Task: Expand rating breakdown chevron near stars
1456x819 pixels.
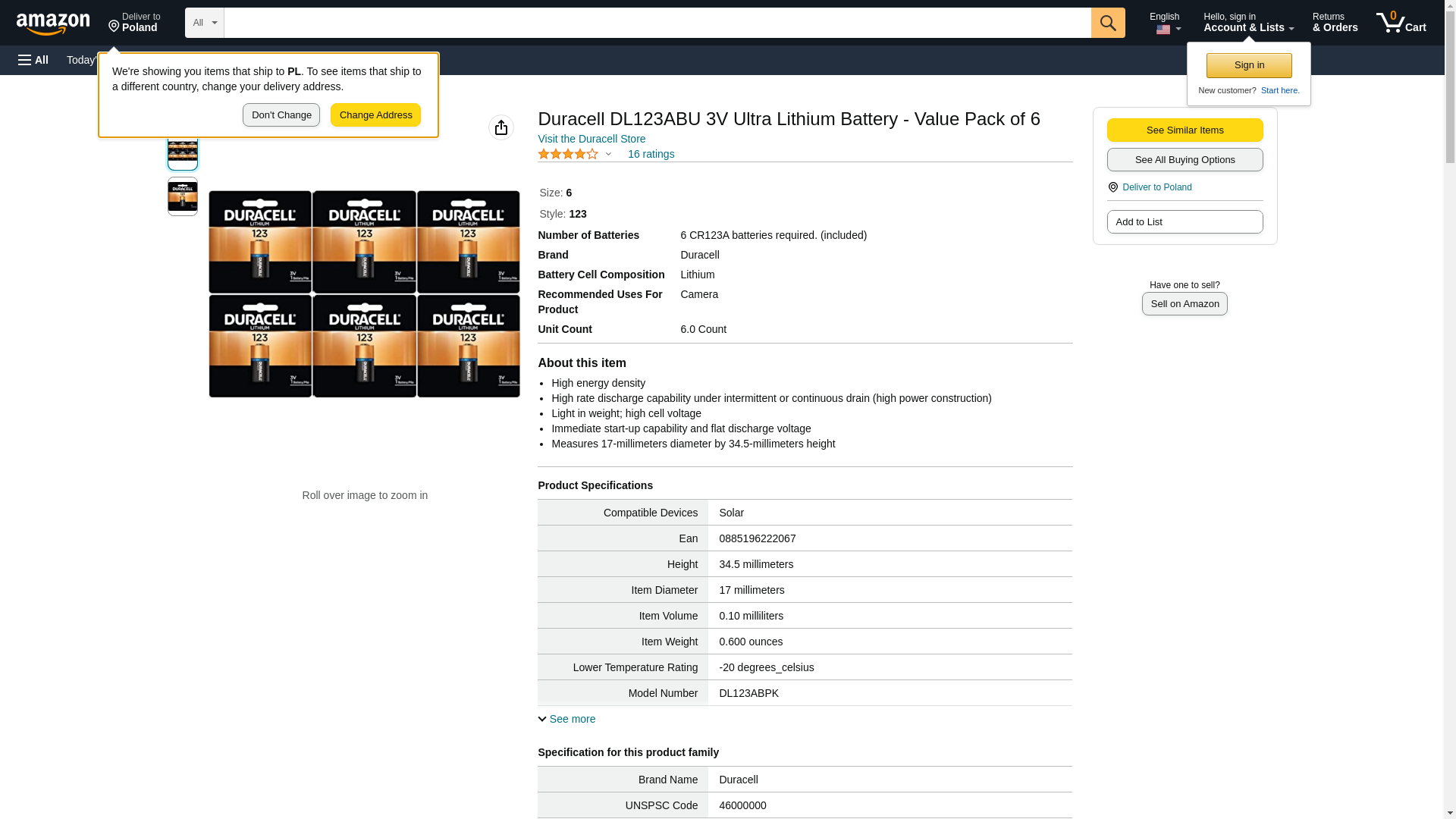Action: click(608, 154)
